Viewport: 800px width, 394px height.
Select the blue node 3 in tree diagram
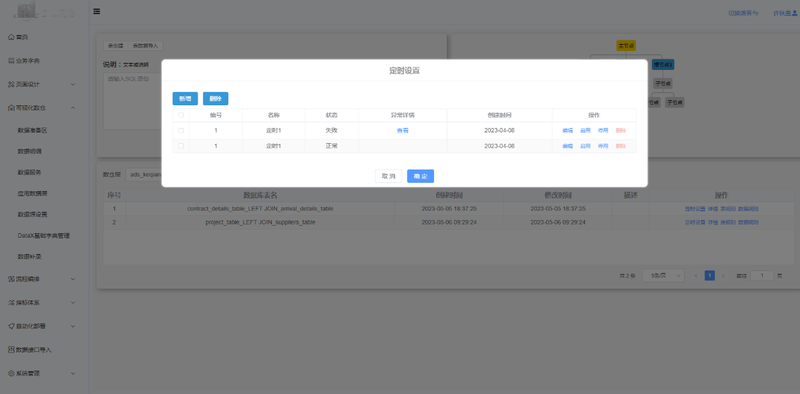tap(663, 65)
